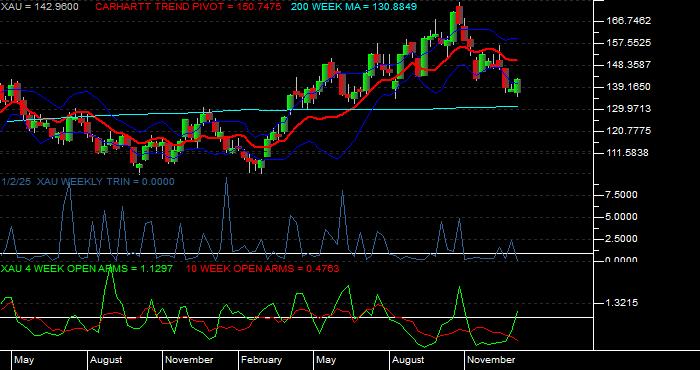
Task: Click the 166.7462 price axis value
Action: coord(628,21)
